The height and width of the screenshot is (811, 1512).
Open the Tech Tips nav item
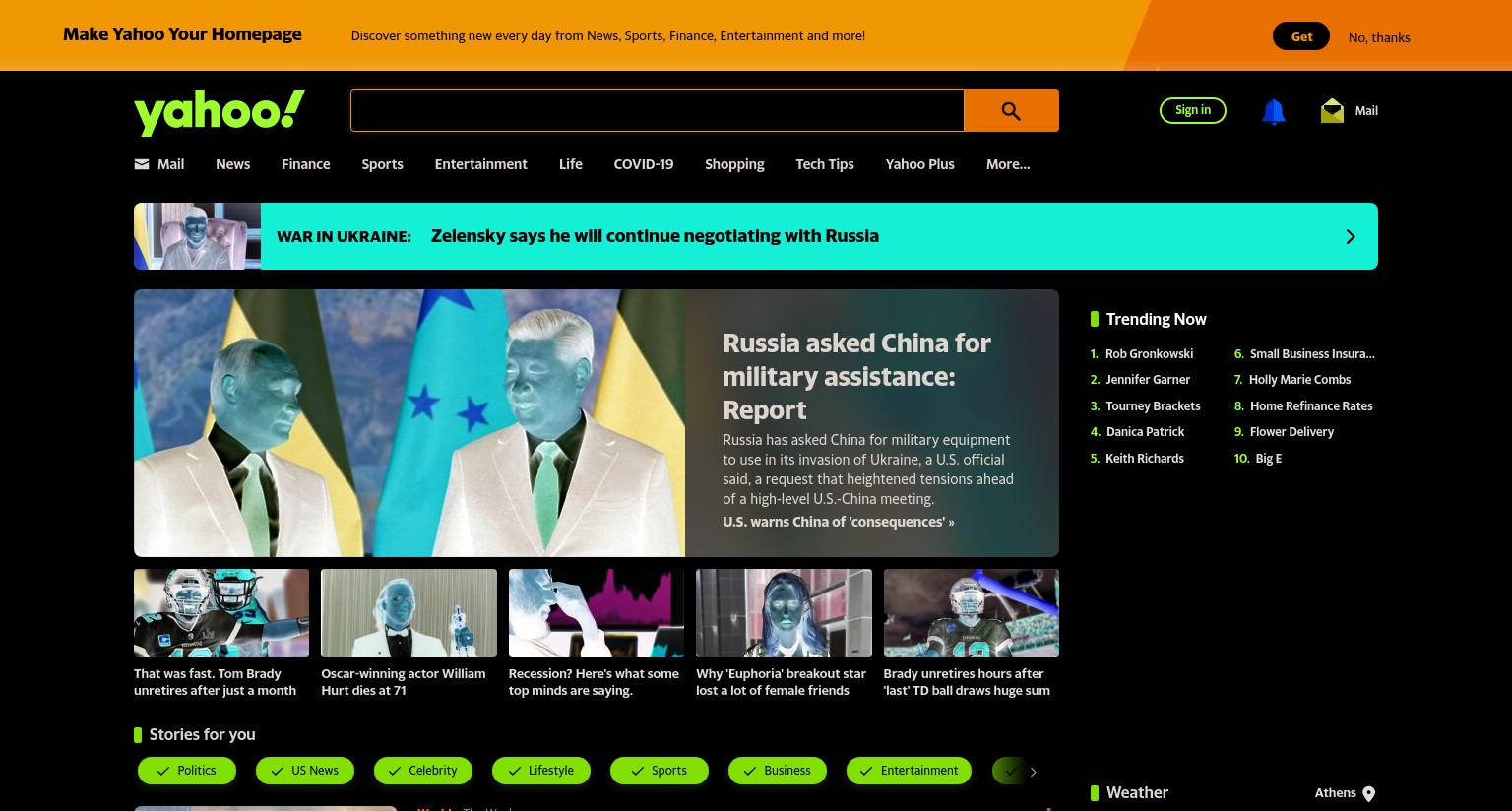[825, 164]
